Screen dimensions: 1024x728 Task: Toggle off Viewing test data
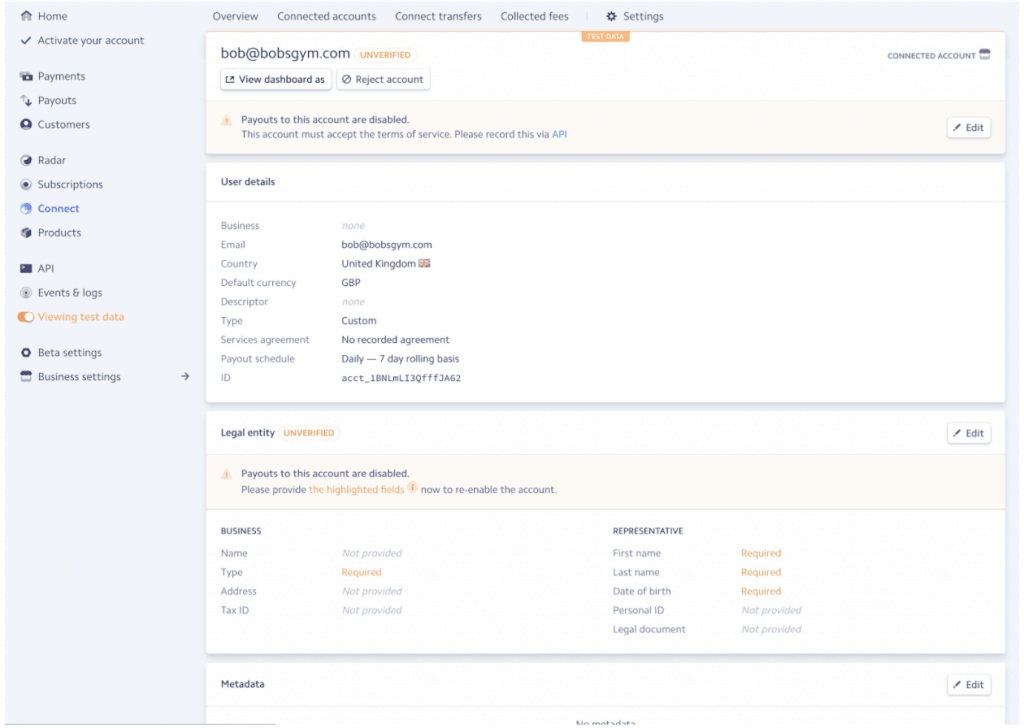(x=25, y=316)
